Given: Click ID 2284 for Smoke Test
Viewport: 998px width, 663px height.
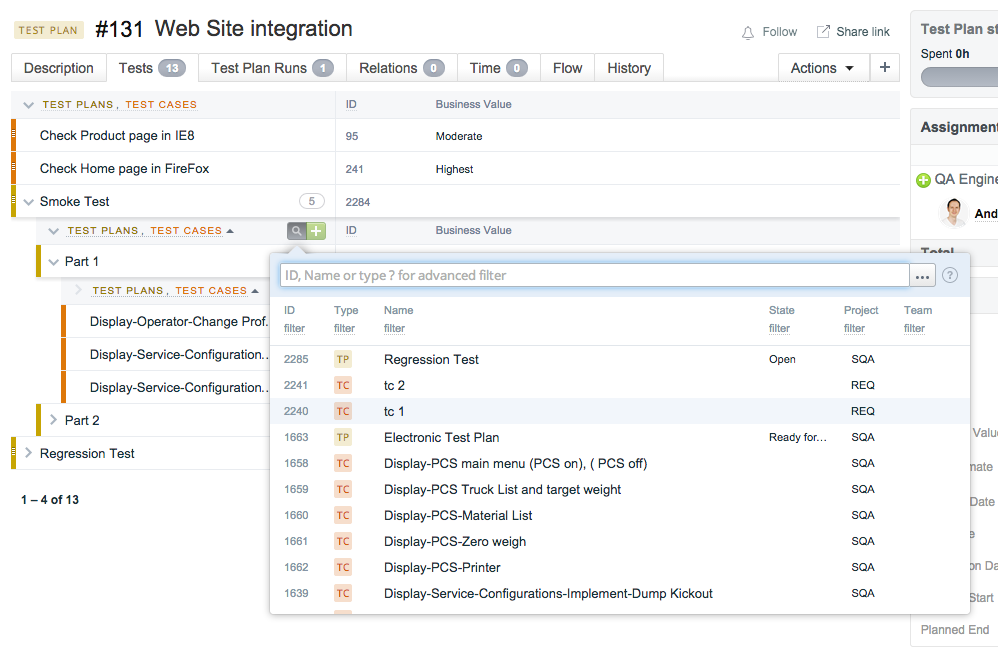Looking at the screenshot, I should click(358, 202).
